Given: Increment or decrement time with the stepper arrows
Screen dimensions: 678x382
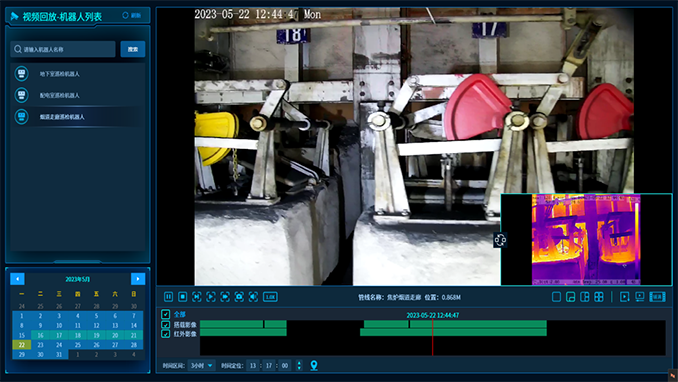Looking at the screenshot, I should [299, 366].
